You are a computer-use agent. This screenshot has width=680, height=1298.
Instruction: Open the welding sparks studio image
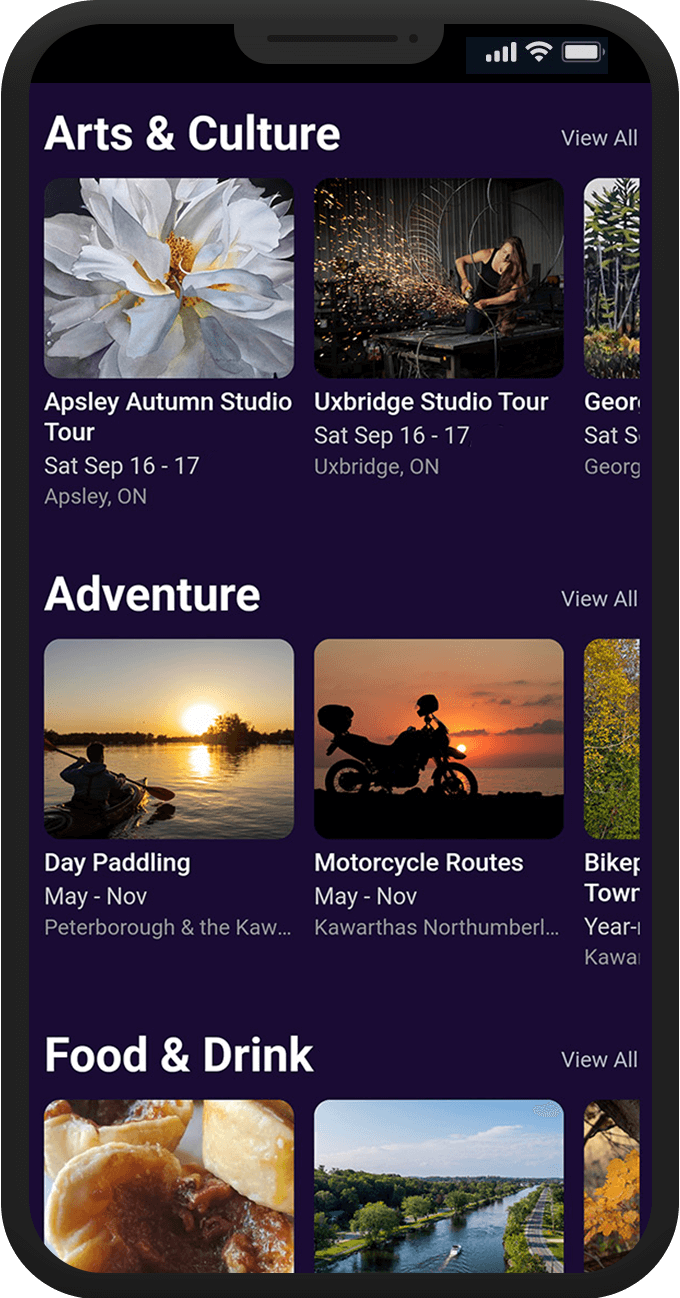pyautogui.click(x=439, y=278)
